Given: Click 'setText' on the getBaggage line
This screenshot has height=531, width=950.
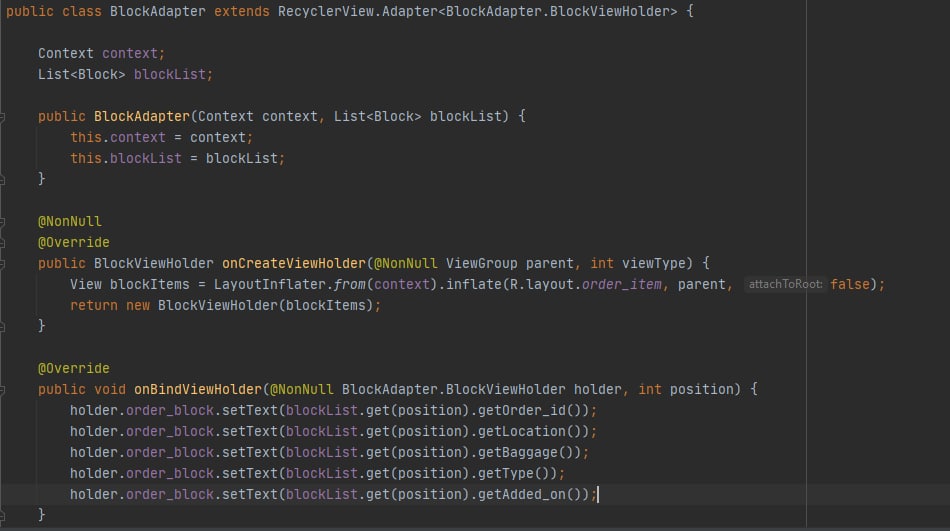Looking at the screenshot, I should point(250,453).
